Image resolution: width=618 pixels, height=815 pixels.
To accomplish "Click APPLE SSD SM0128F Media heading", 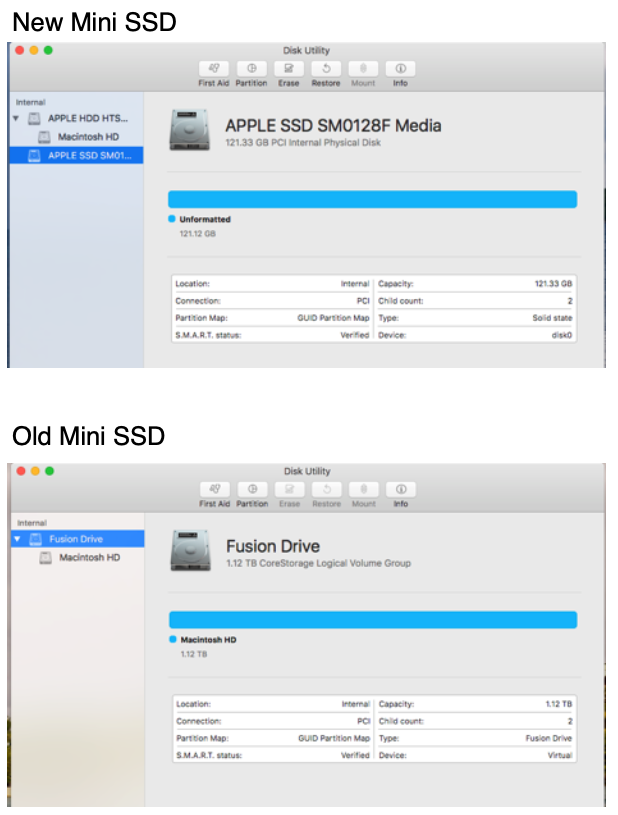I will click(333, 125).
